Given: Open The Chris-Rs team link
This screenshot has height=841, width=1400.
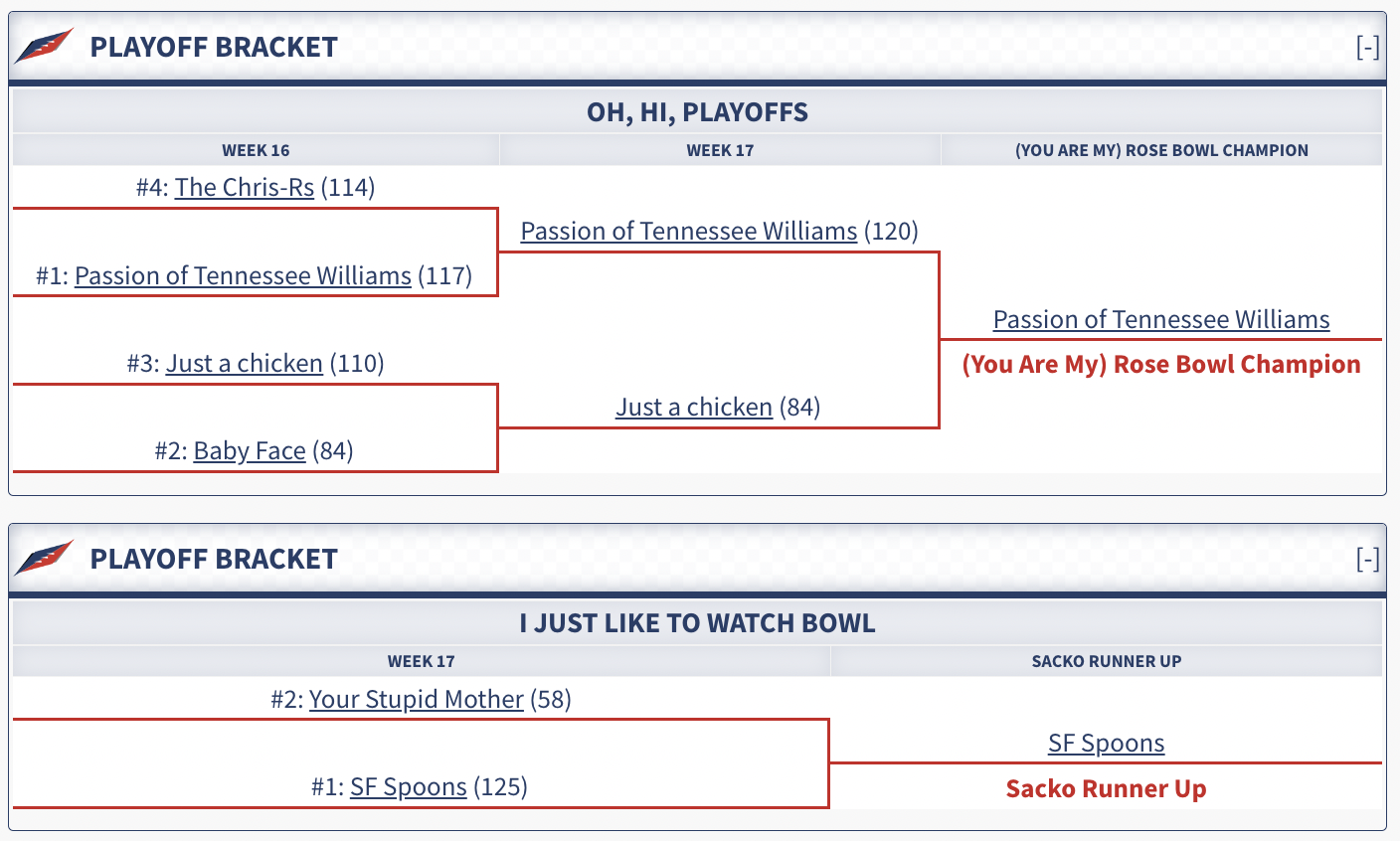Looking at the screenshot, I should point(244,187).
